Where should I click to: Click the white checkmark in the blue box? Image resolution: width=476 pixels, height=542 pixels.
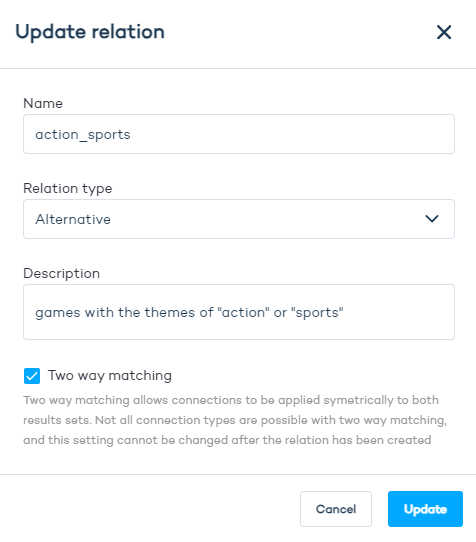[32, 376]
